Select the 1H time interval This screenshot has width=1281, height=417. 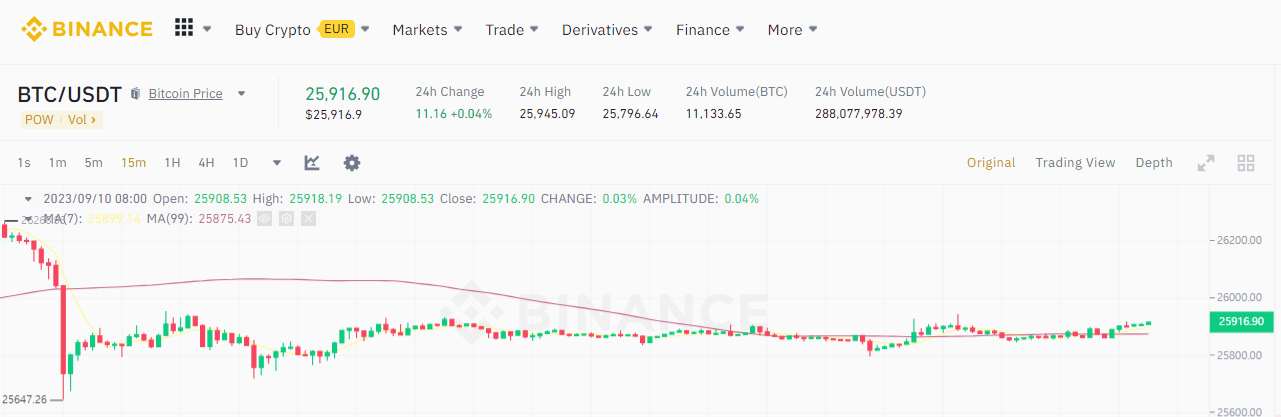tap(172, 163)
